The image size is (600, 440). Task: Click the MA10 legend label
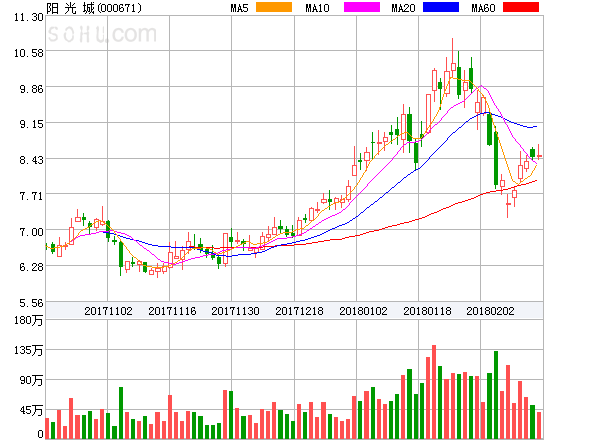coord(317,8)
